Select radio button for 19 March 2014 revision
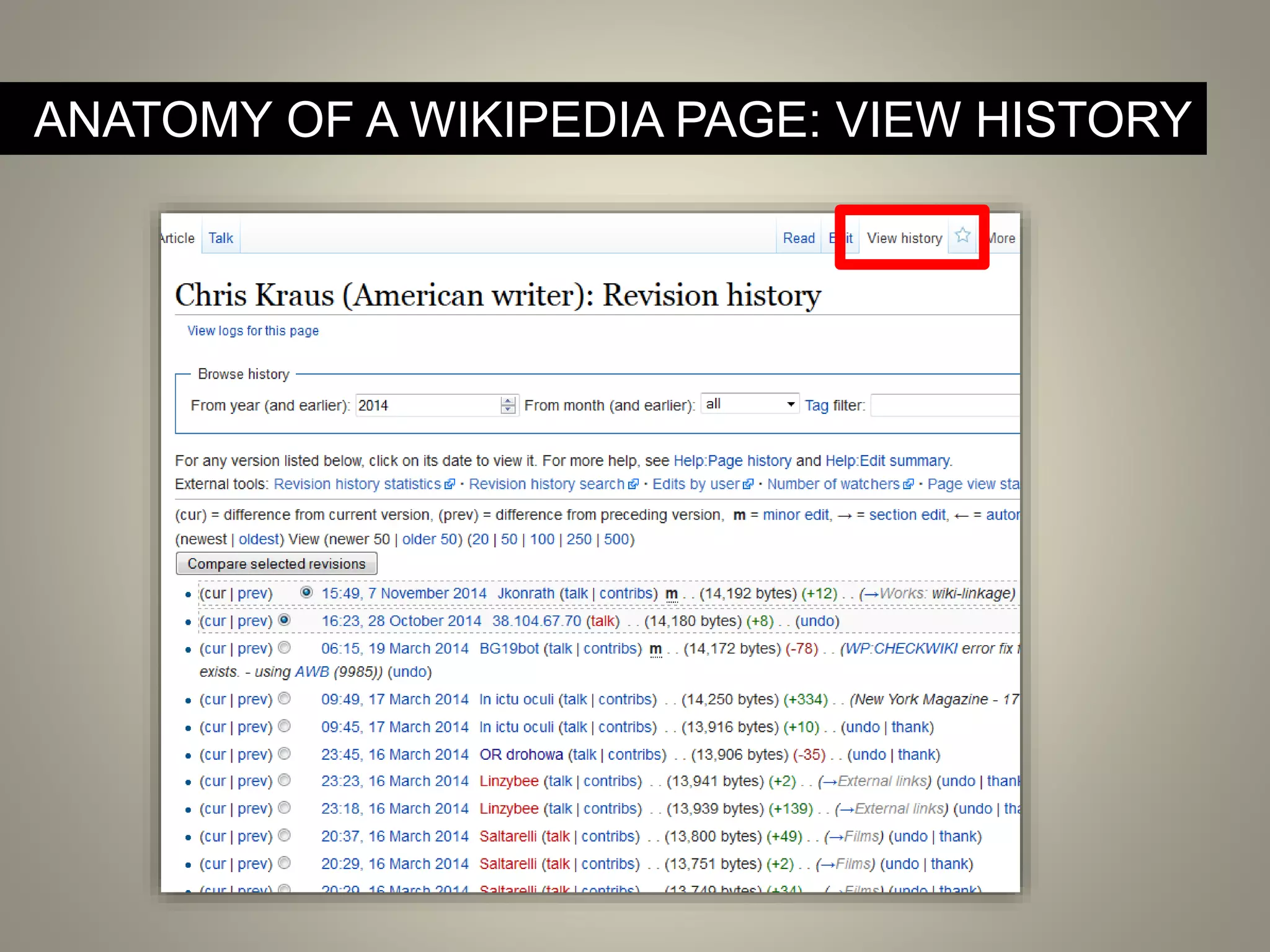The height and width of the screenshot is (952, 1270). coord(285,648)
